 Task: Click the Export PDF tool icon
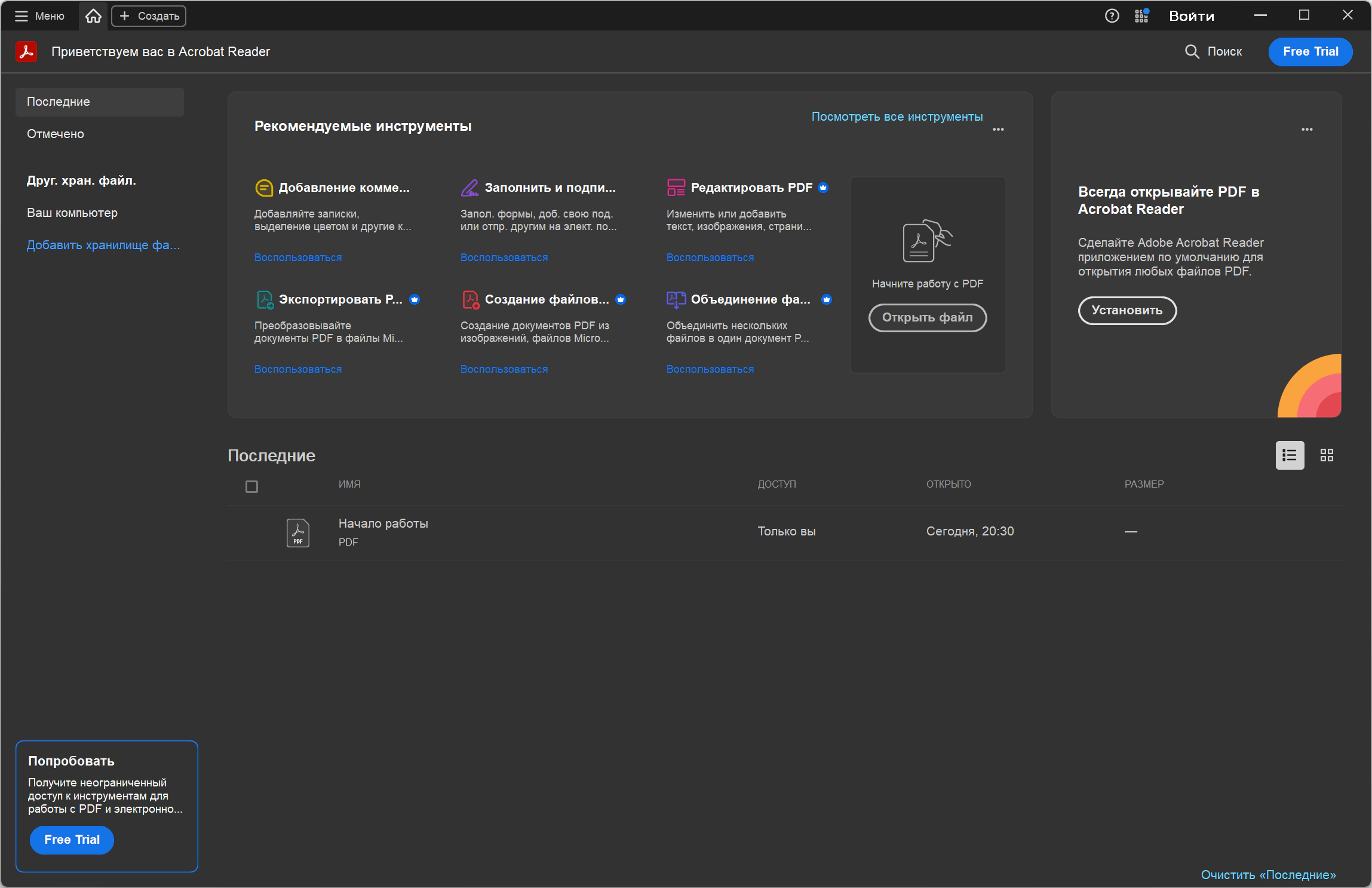(265, 299)
